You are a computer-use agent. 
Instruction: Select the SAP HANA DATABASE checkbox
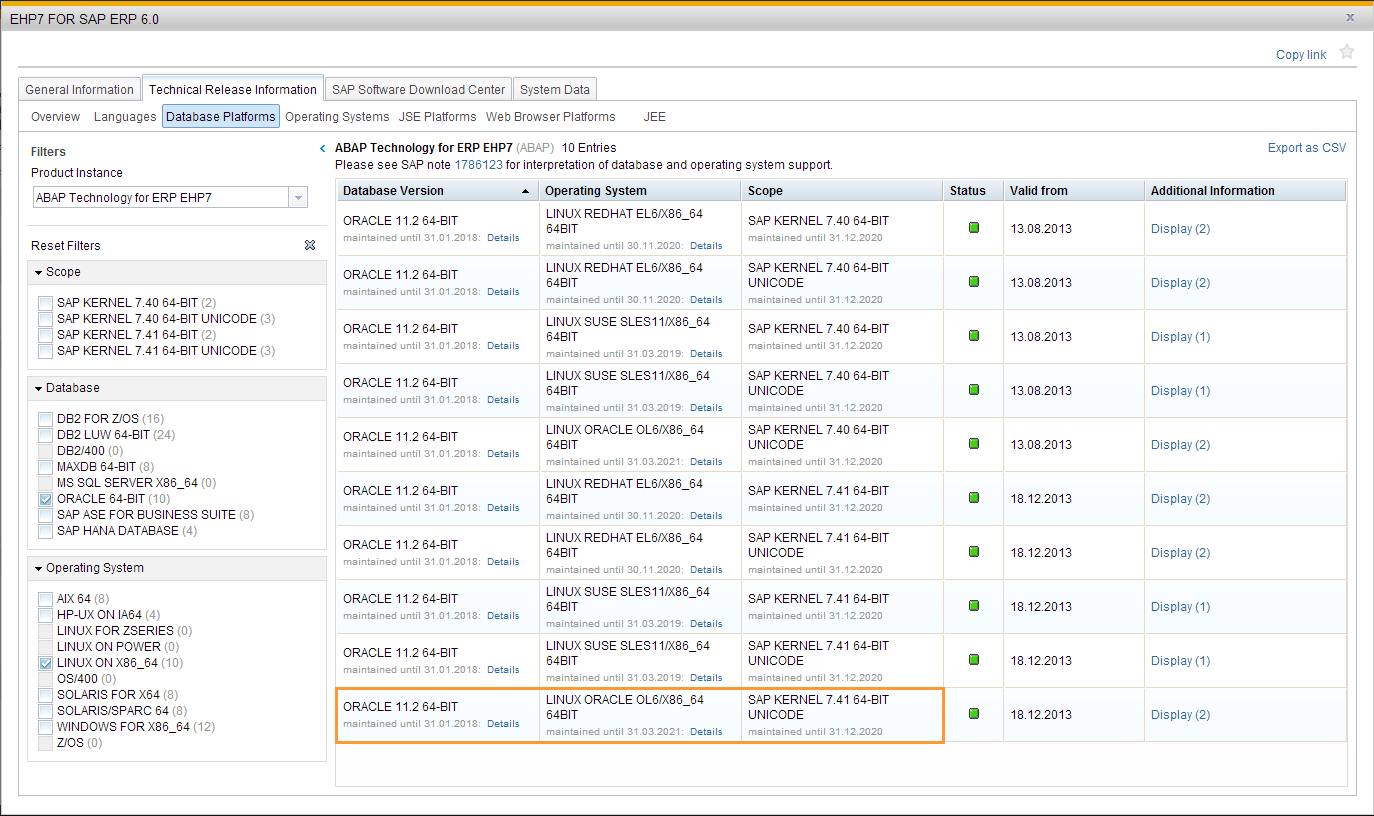pos(45,531)
